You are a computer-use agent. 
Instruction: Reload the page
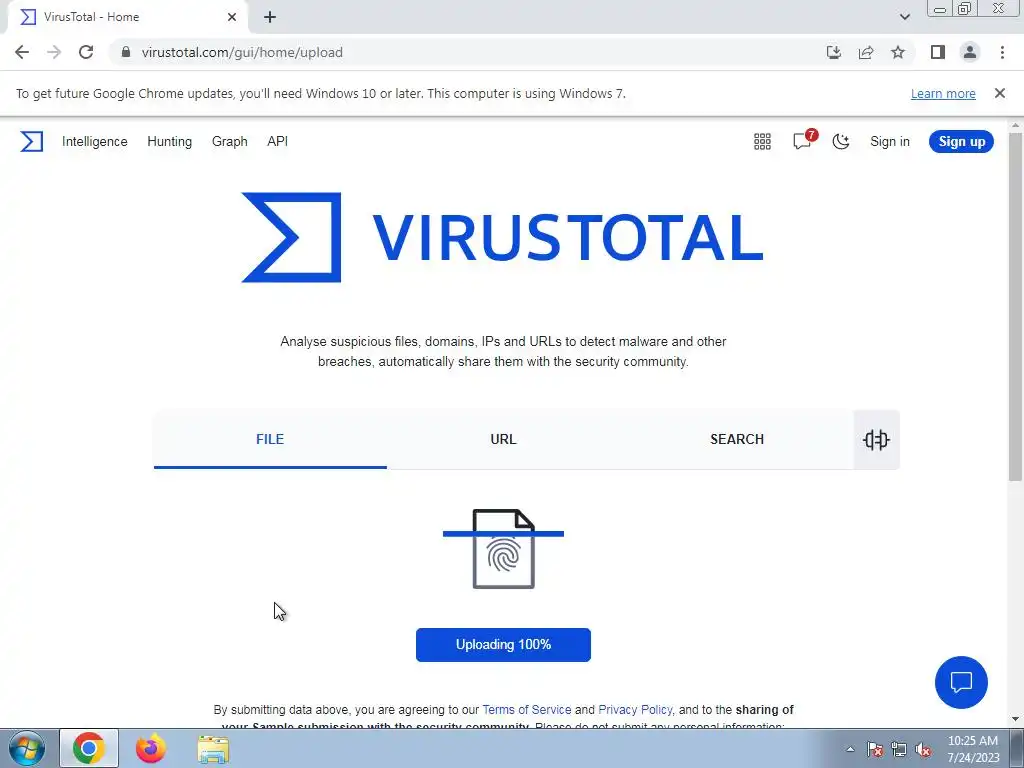point(86,52)
